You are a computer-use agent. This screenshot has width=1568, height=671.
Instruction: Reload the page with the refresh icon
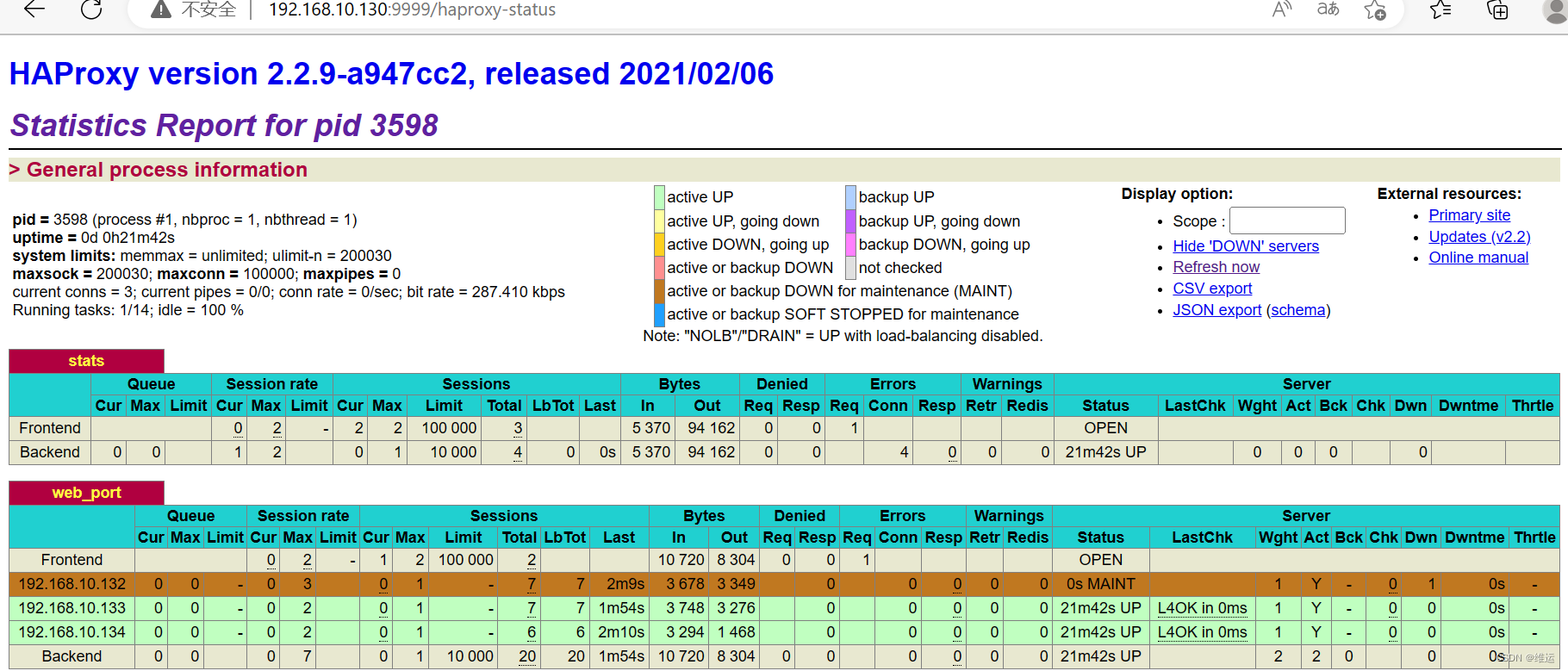click(x=91, y=9)
